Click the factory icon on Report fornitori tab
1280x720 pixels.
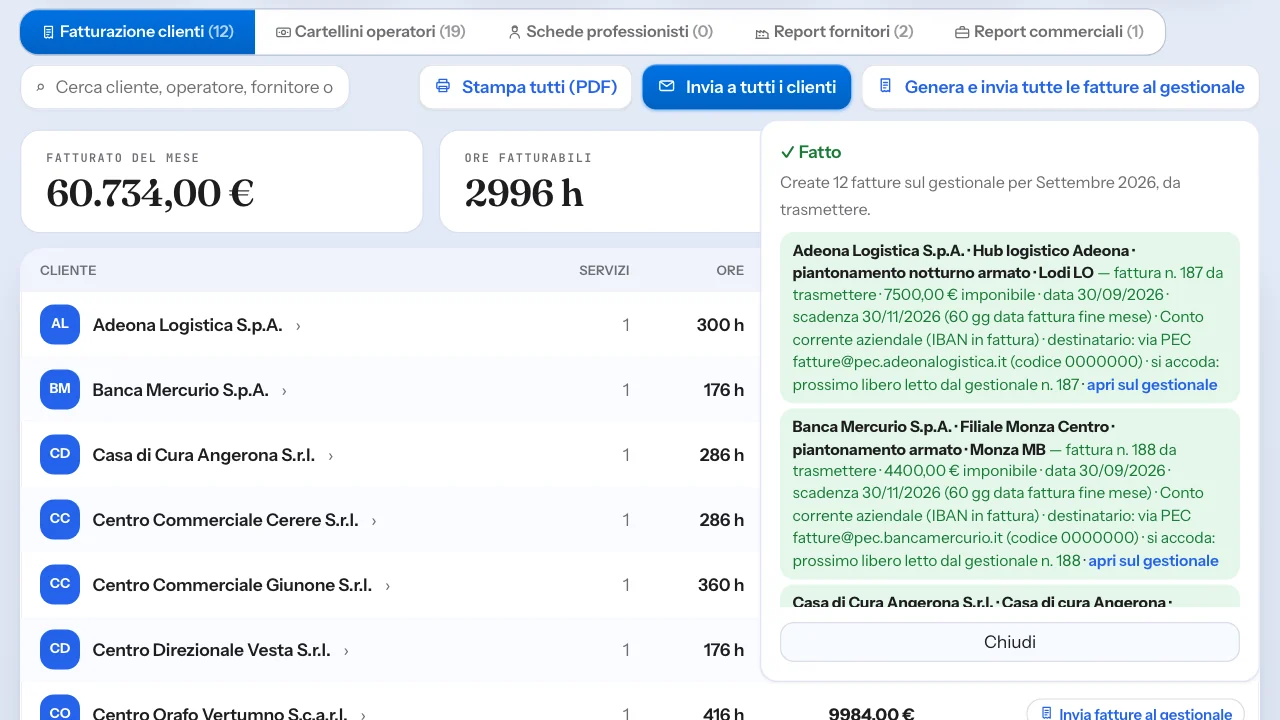click(x=762, y=32)
